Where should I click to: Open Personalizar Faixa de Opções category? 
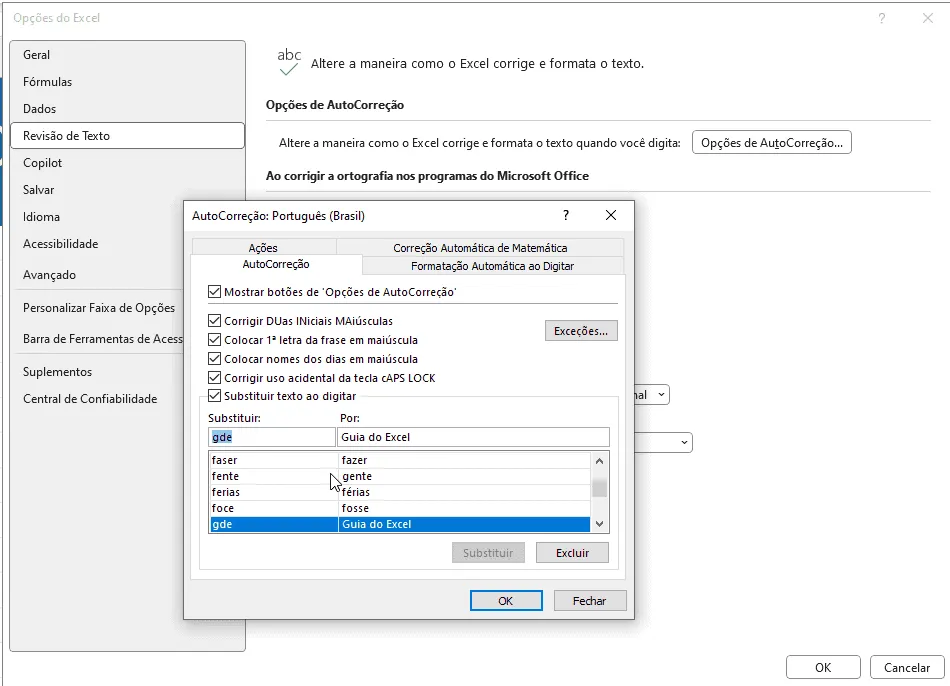(97, 308)
